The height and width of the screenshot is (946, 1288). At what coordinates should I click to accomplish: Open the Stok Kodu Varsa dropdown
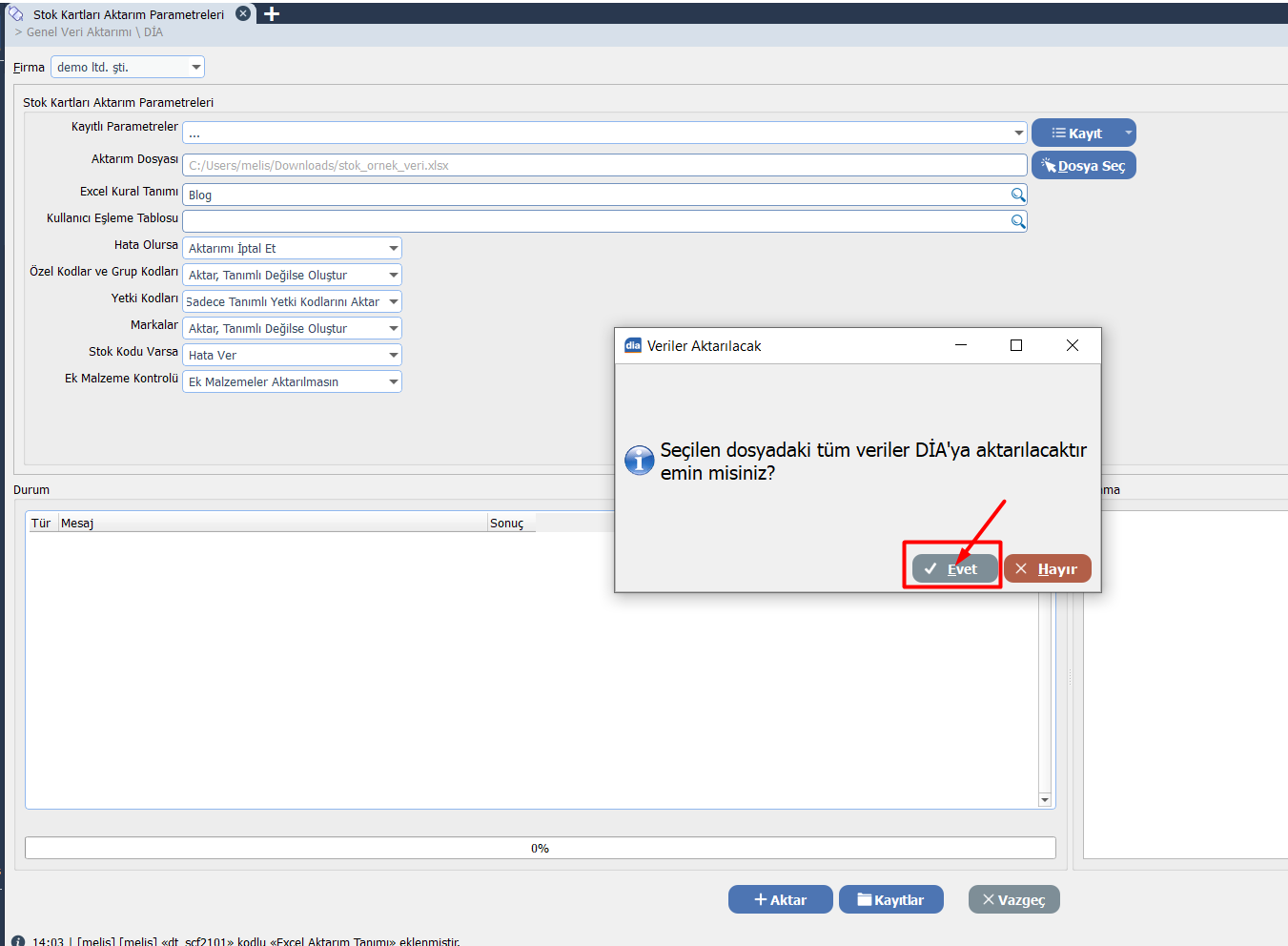[393, 355]
